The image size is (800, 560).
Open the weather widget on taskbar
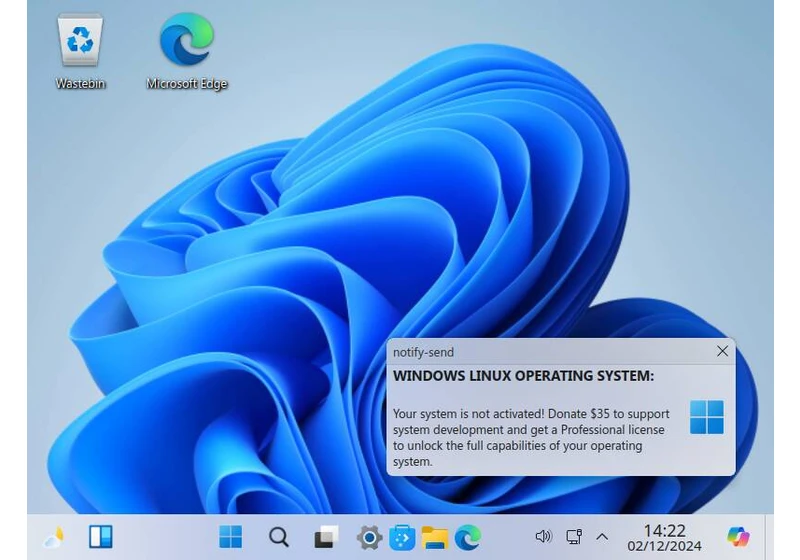(54, 537)
